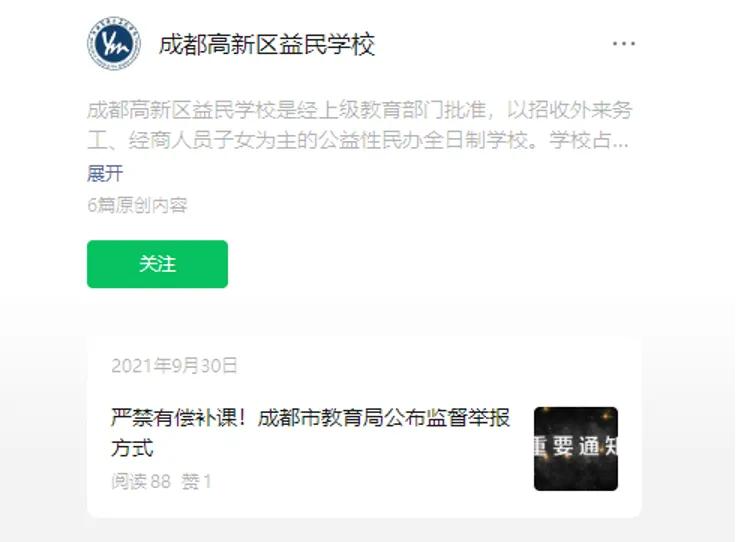Click the 方式 second title line
The image size is (736, 542).
click(x=132, y=448)
